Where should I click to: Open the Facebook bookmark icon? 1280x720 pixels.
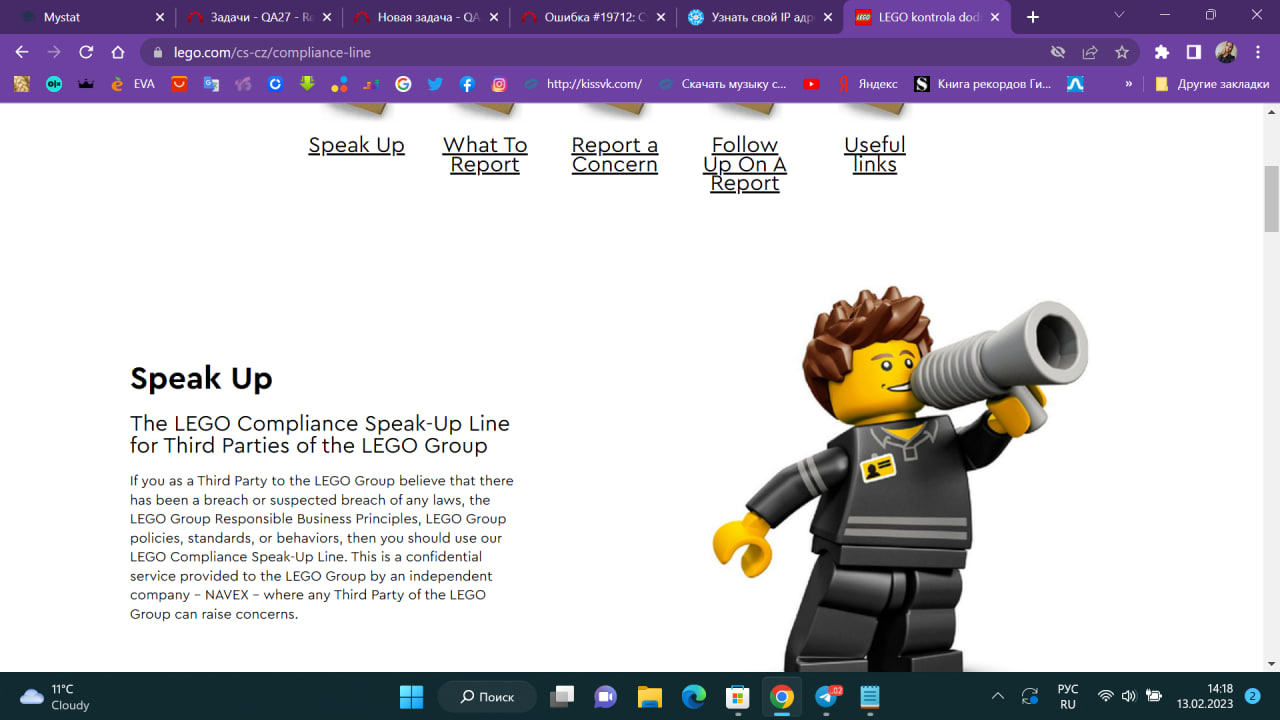(467, 84)
